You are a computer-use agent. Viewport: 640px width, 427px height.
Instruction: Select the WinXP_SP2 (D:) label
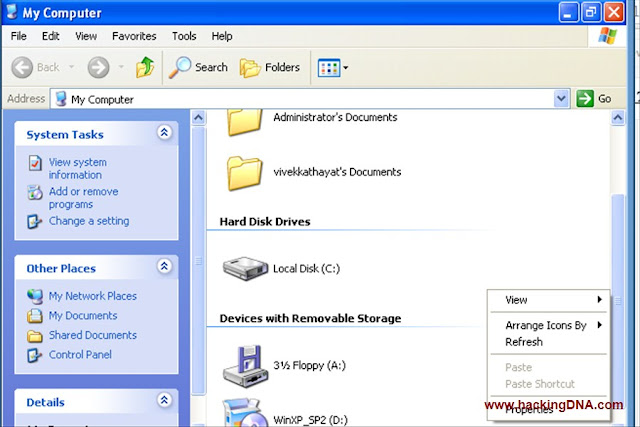tap(310, 420)
